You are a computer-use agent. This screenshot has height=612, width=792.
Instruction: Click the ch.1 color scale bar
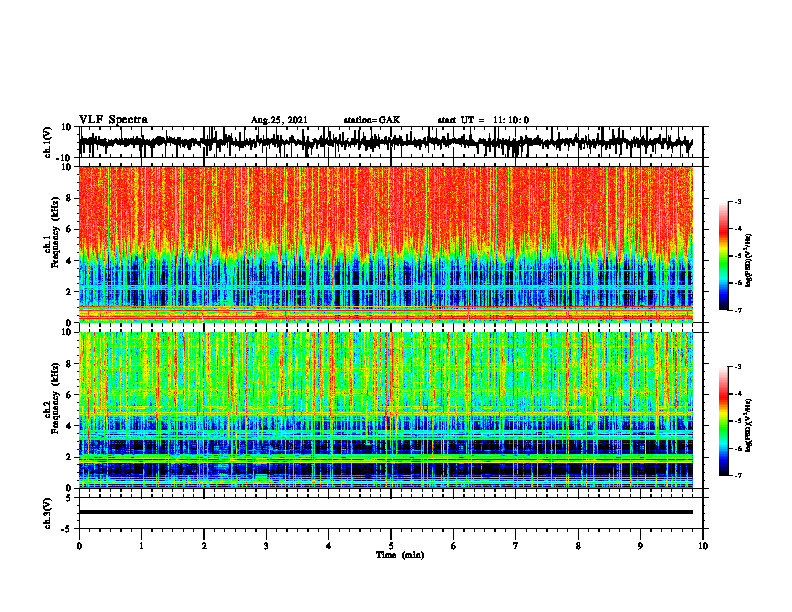[723, 256]
